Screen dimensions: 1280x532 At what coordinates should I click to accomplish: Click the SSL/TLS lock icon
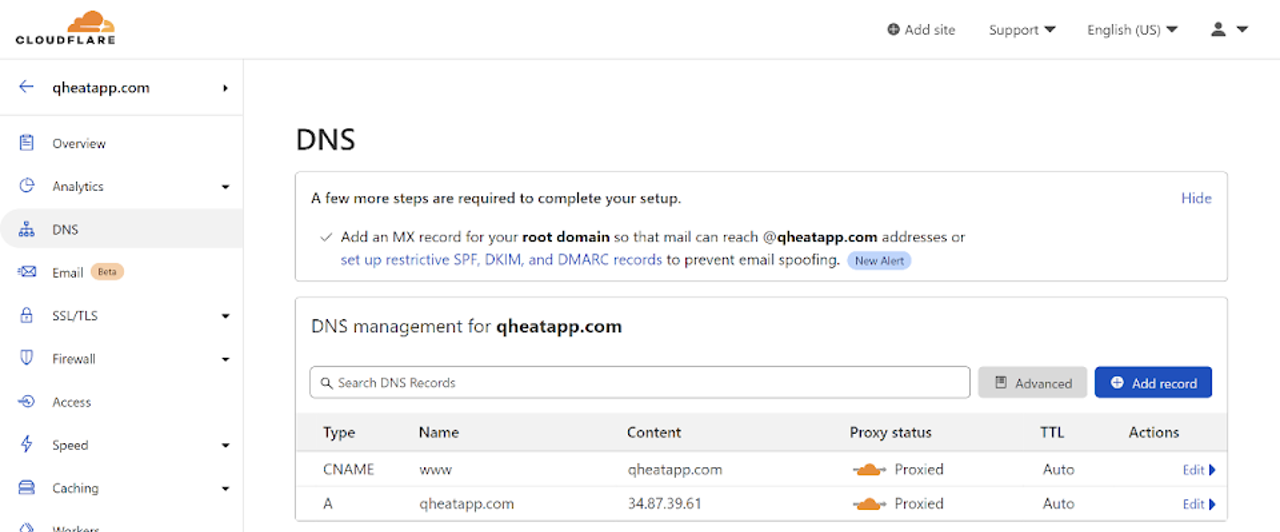(27, 315)
